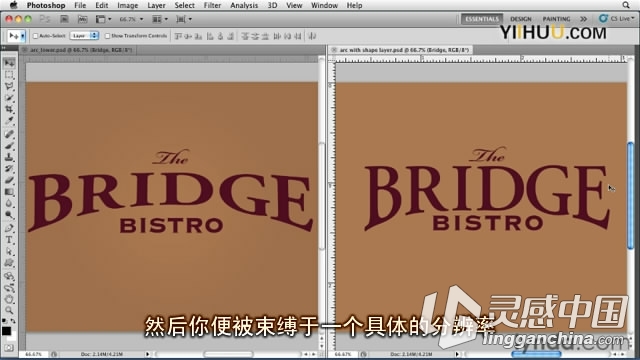Select the Clone Stamp tool
This screenshot has width=640, height=360.
(9, 157)
